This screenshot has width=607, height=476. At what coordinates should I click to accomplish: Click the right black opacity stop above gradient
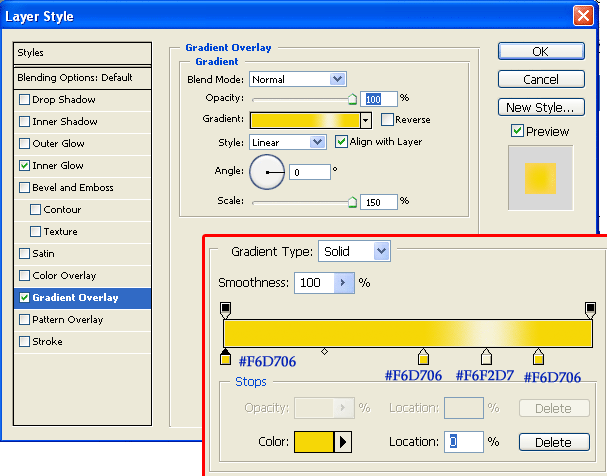tap(590, 310)
